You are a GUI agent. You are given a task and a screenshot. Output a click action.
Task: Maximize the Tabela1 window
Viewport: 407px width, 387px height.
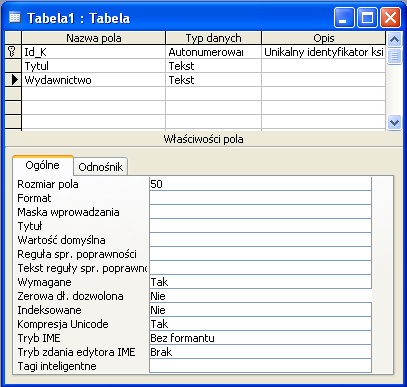367,18
